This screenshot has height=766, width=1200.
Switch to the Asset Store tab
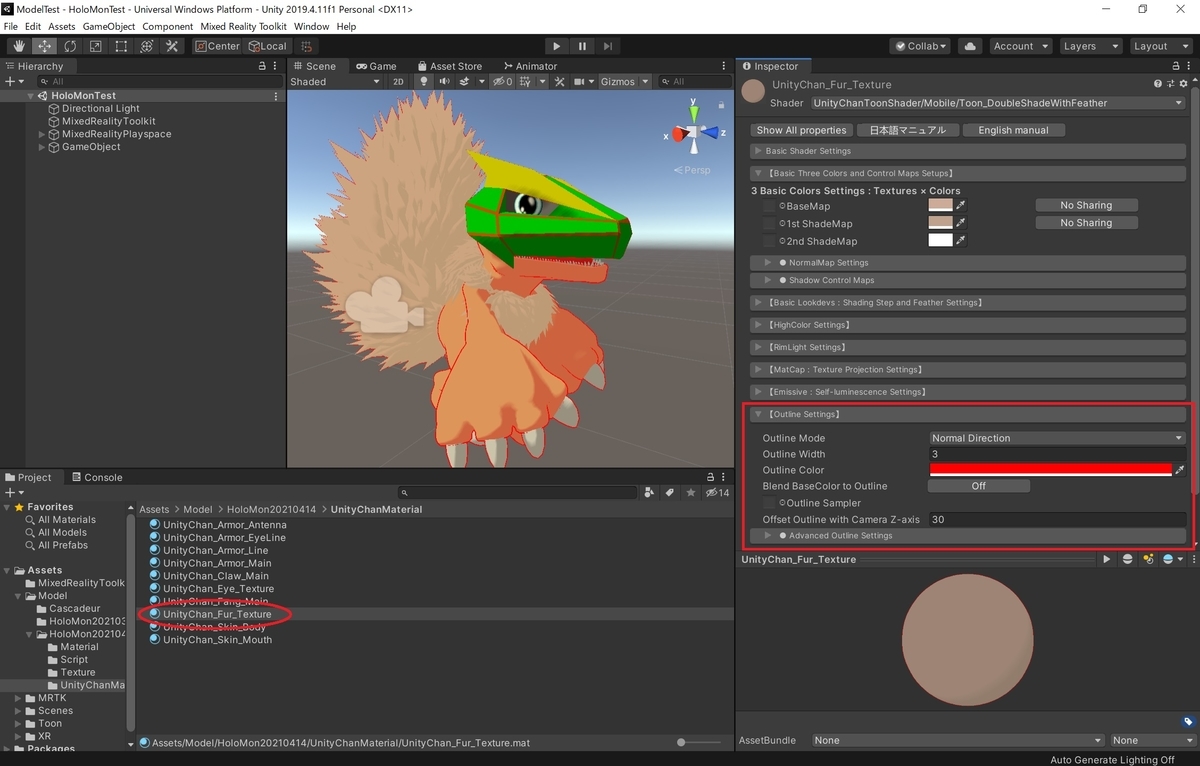pos(450,66)
